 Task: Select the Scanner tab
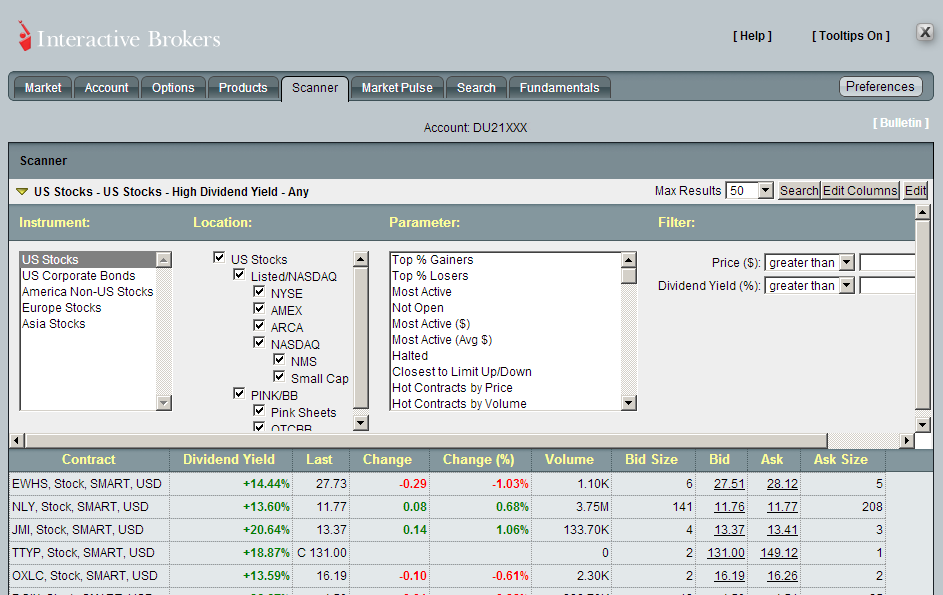315,88
